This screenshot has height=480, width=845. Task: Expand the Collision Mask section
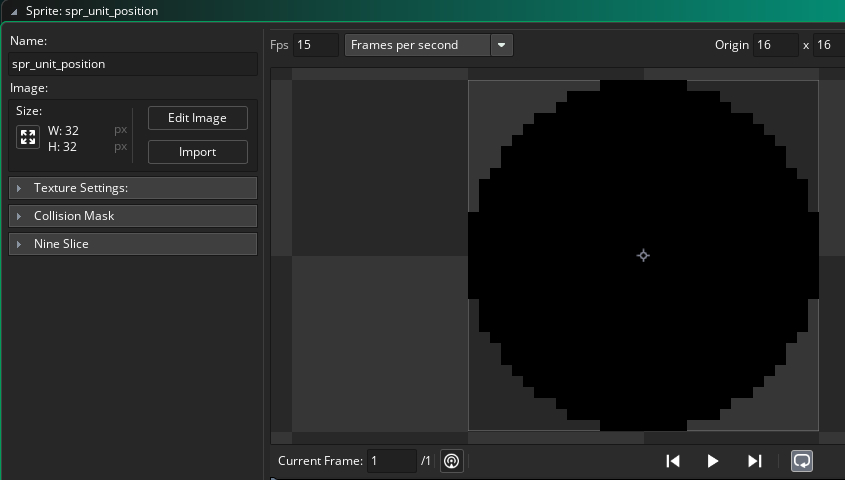[133, 216]
